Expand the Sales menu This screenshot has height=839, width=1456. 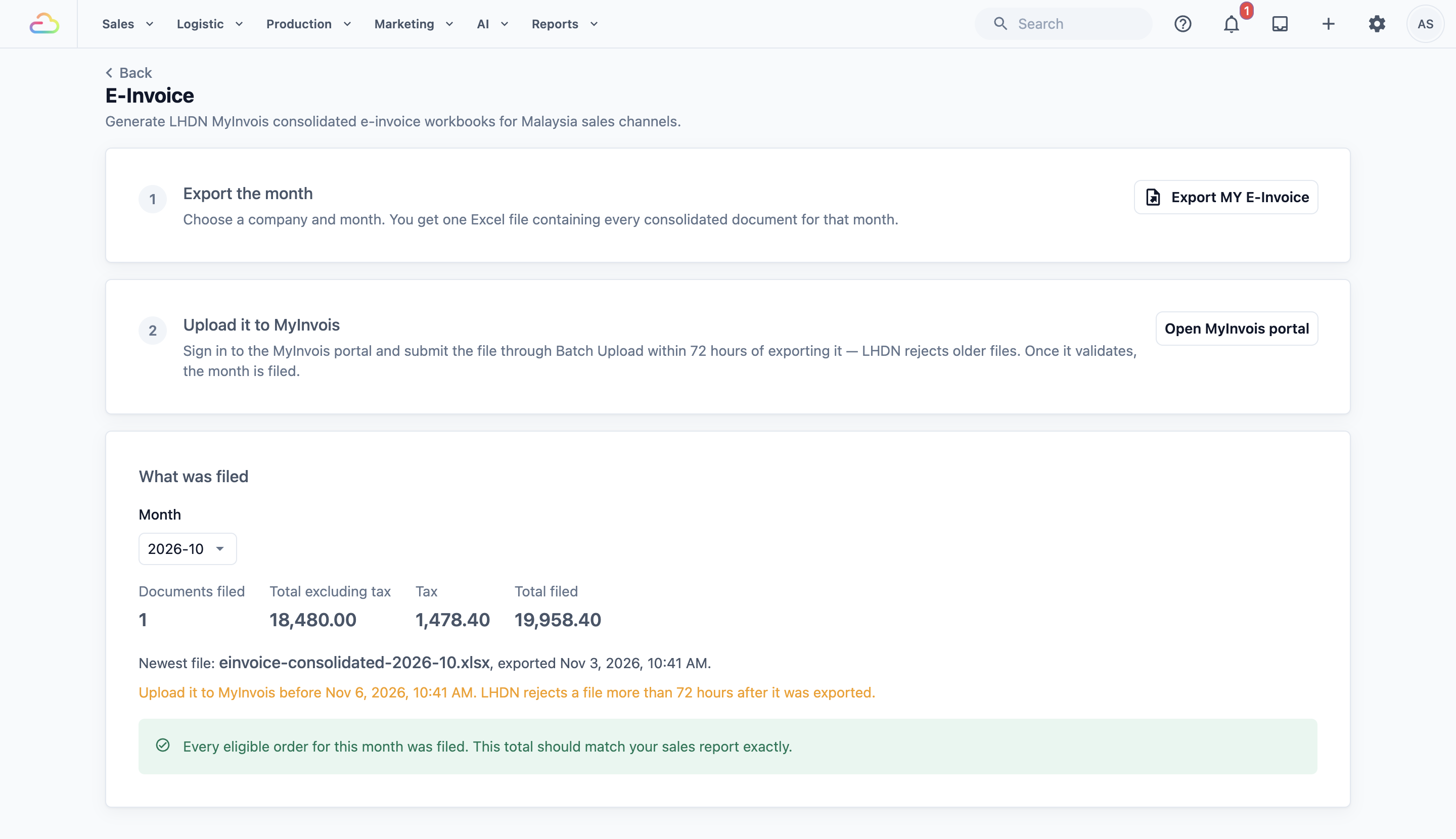(x=127, y=24)
